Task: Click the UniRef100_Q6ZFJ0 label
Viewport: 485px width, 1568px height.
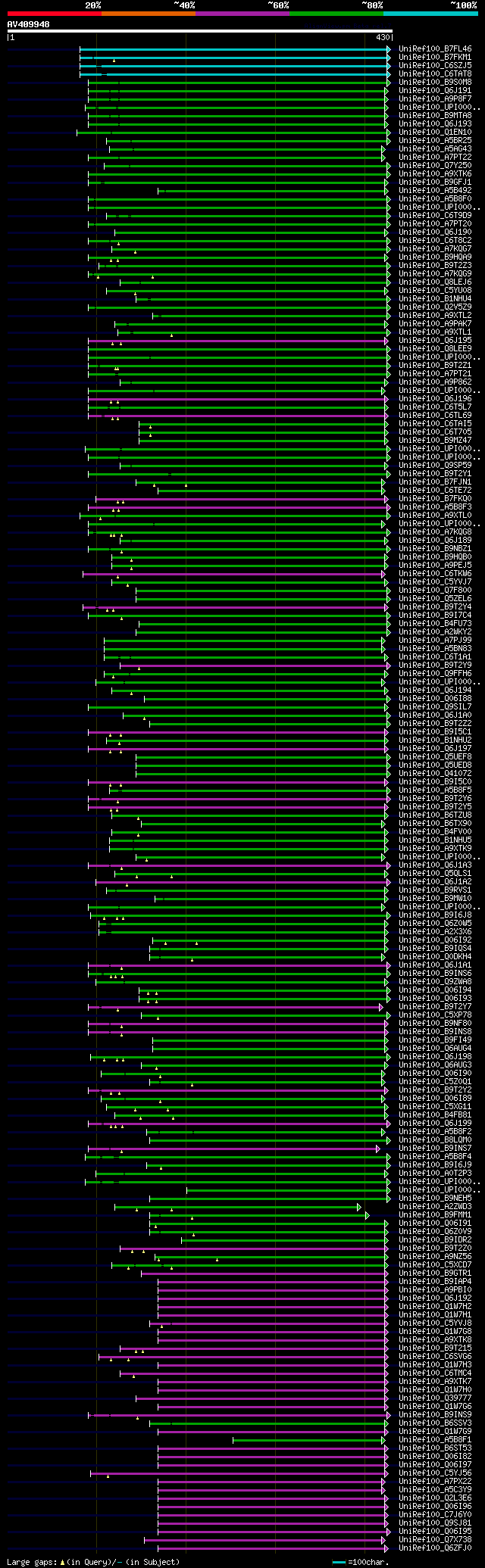Action: pyautogui.click(x=435, y=1548)
